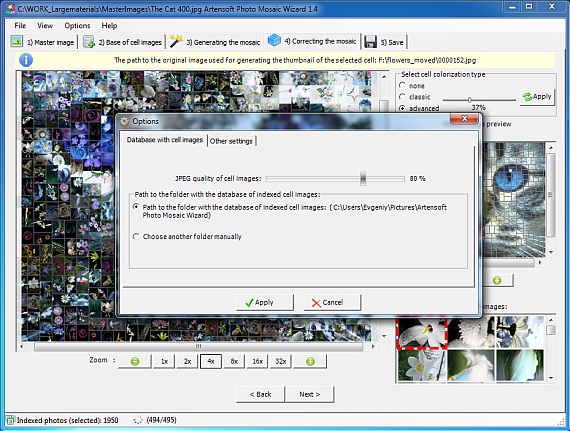Click the mosaic horizontal scroll left arrow

point(22,346)
